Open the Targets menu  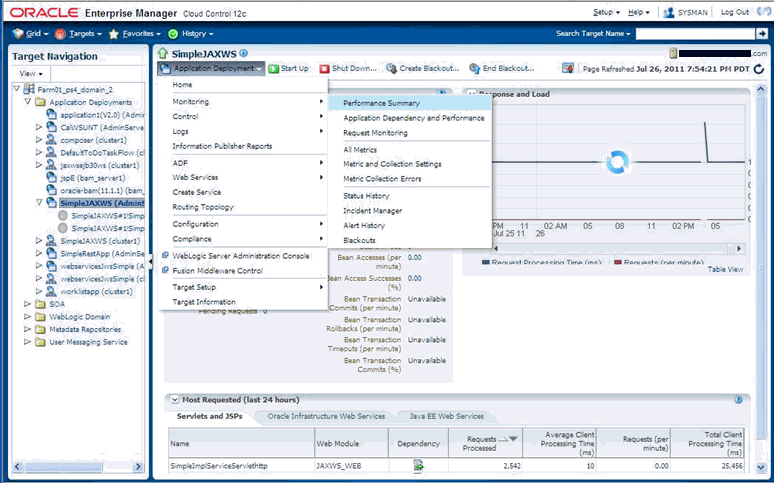click(x=78, y=34)
